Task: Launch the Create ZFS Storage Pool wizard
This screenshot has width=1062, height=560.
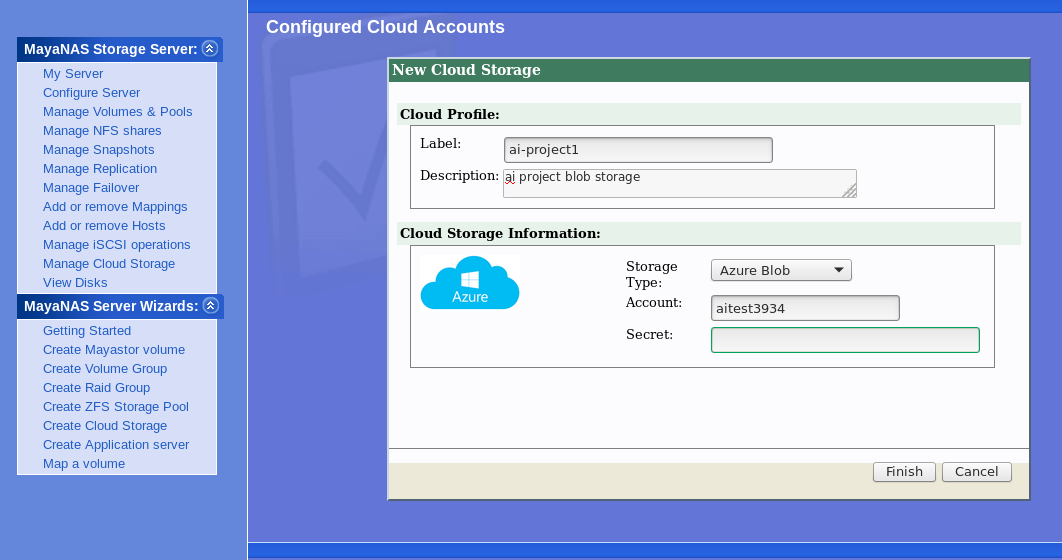Action: [115, 407]
